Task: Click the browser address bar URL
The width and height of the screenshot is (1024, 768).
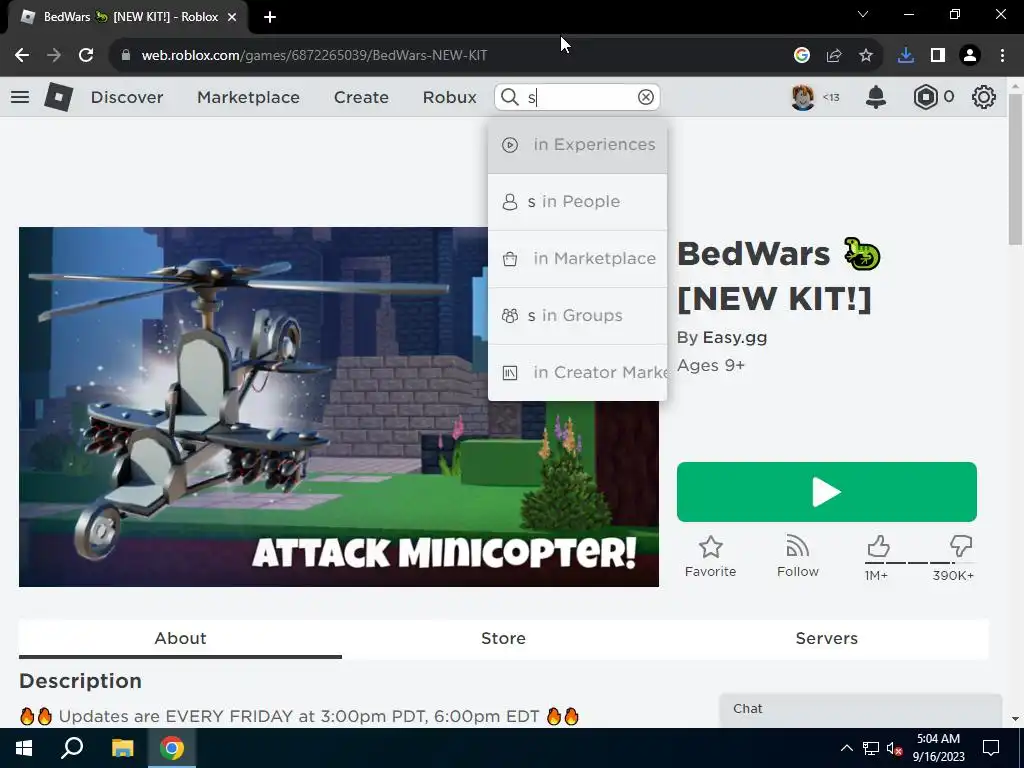Action: pos(314,56)
